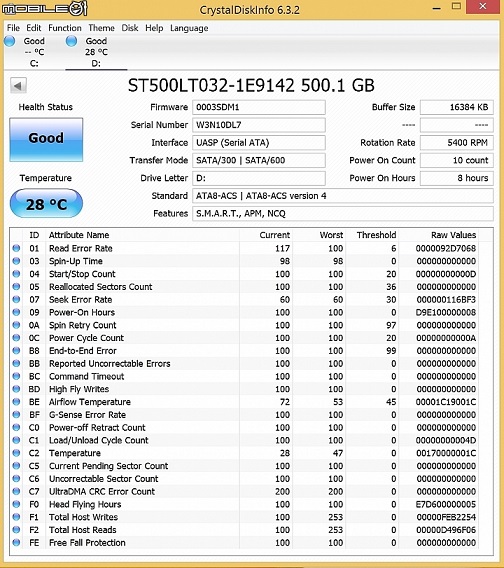Click the Features field

pos(343,214)
